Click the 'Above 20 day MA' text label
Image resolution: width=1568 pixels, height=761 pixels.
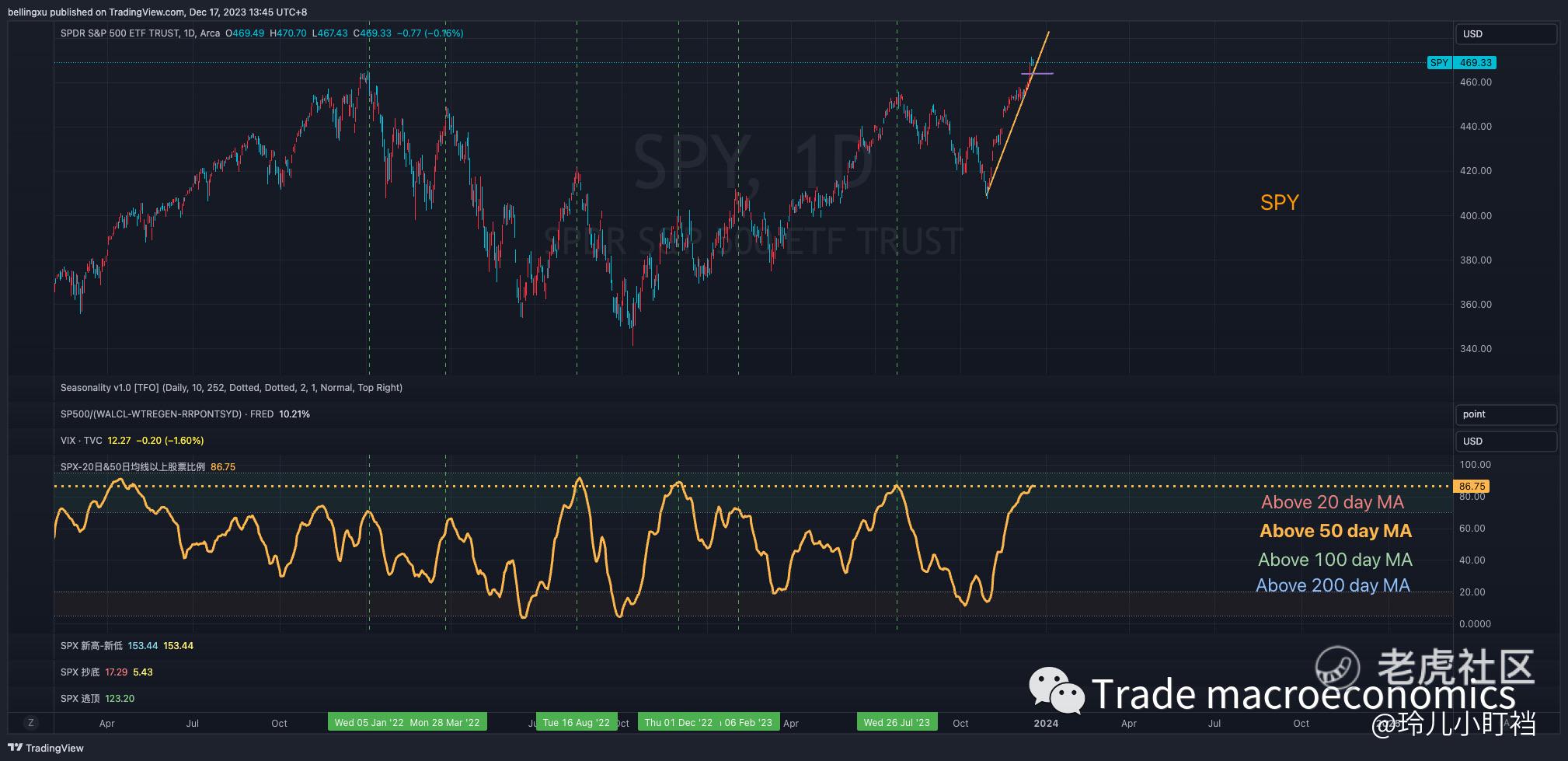tap(1332, 502)
